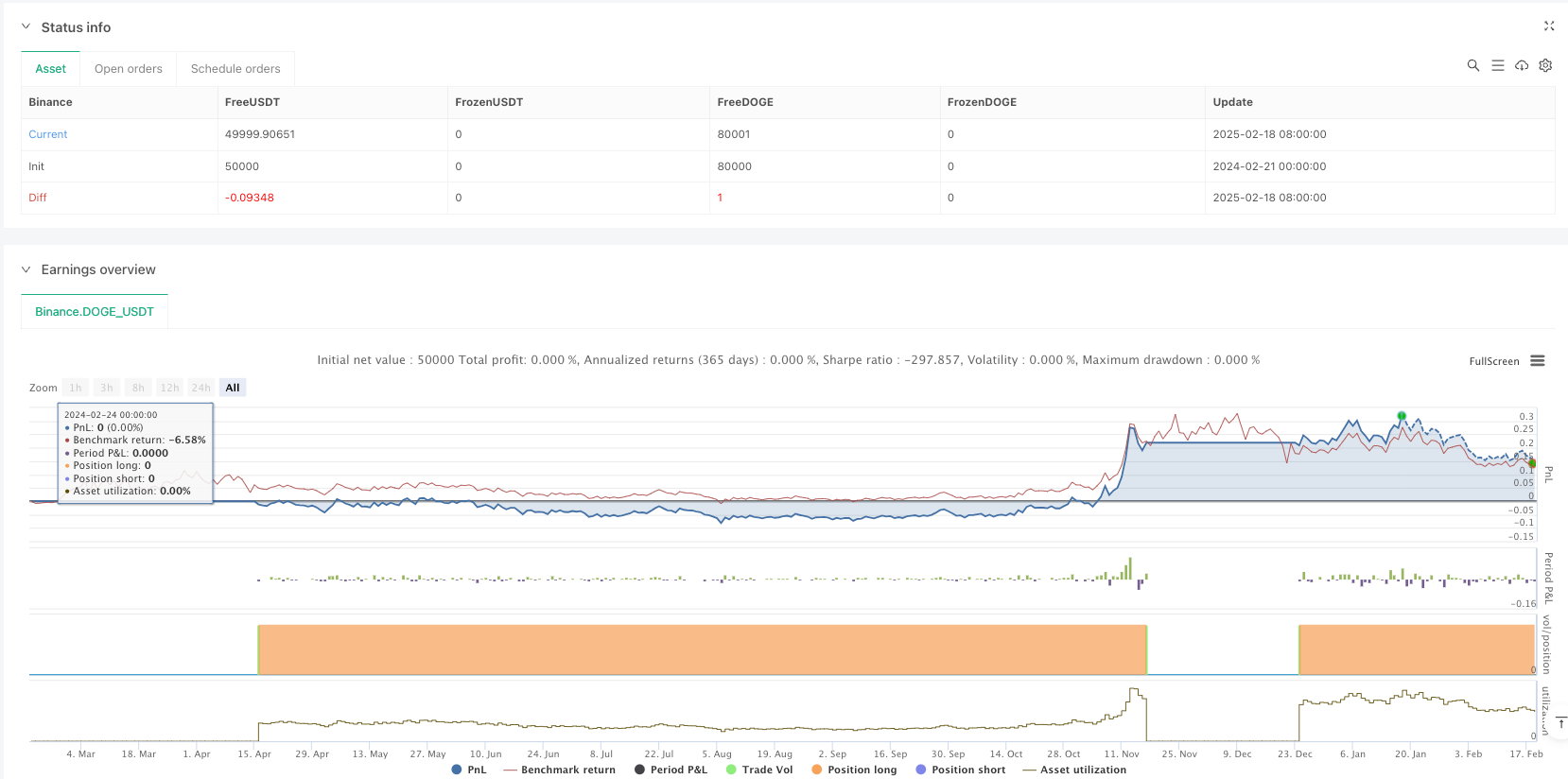Collapse the Status info section

[26, 27]
